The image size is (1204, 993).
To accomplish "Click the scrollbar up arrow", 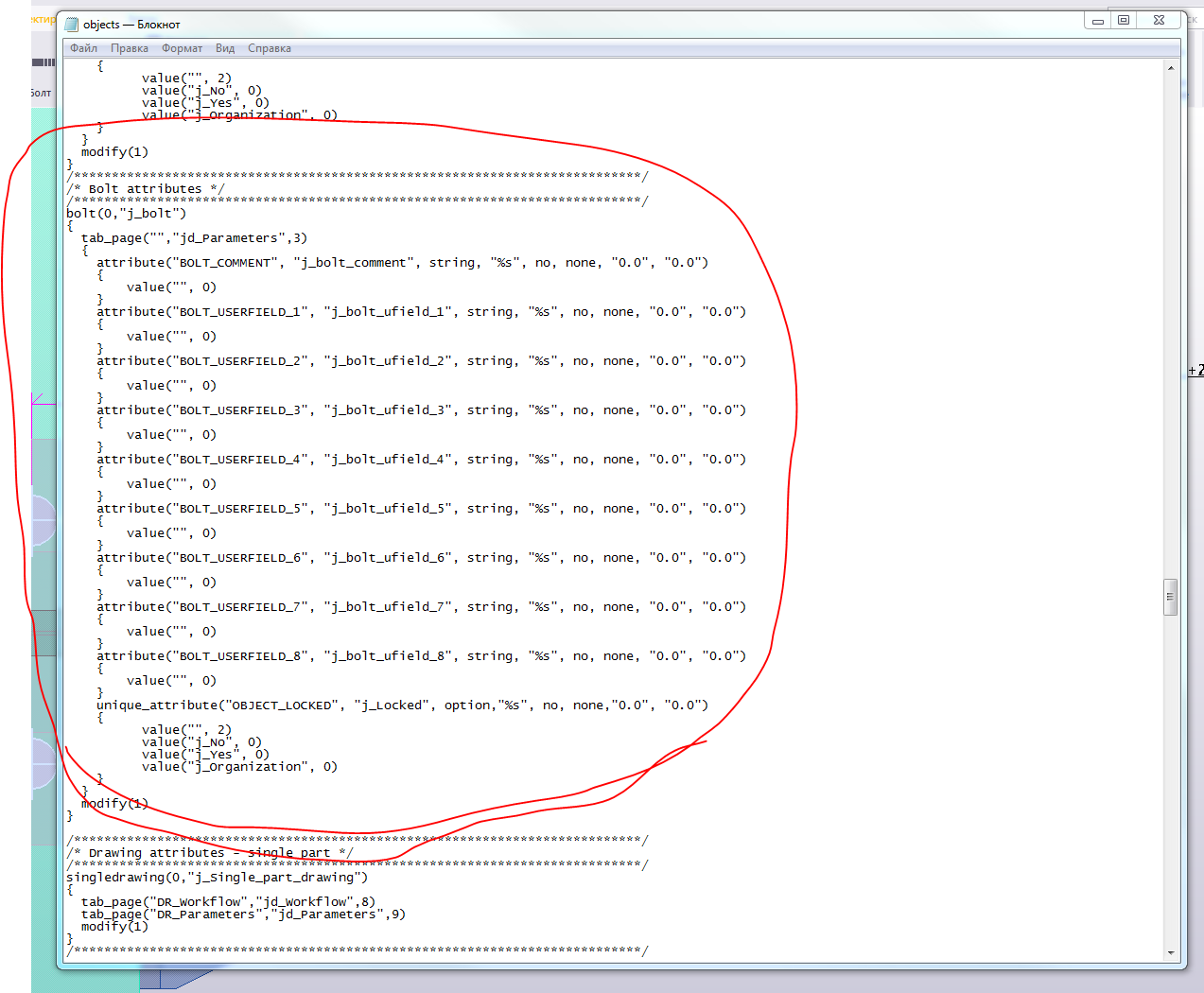I will [1171, 68].
